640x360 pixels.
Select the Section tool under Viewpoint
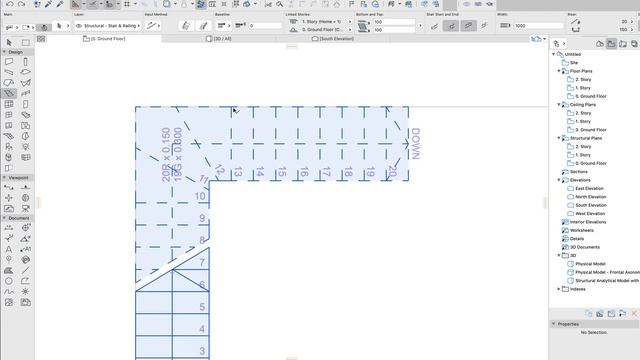(9, 187)
